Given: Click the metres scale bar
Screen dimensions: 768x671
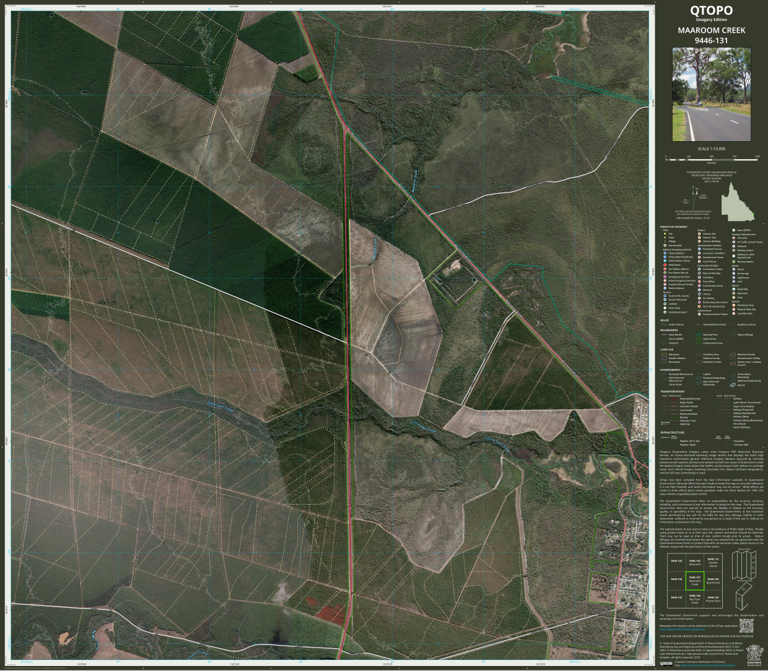Looking at the screenshot, I should point(711,159).
